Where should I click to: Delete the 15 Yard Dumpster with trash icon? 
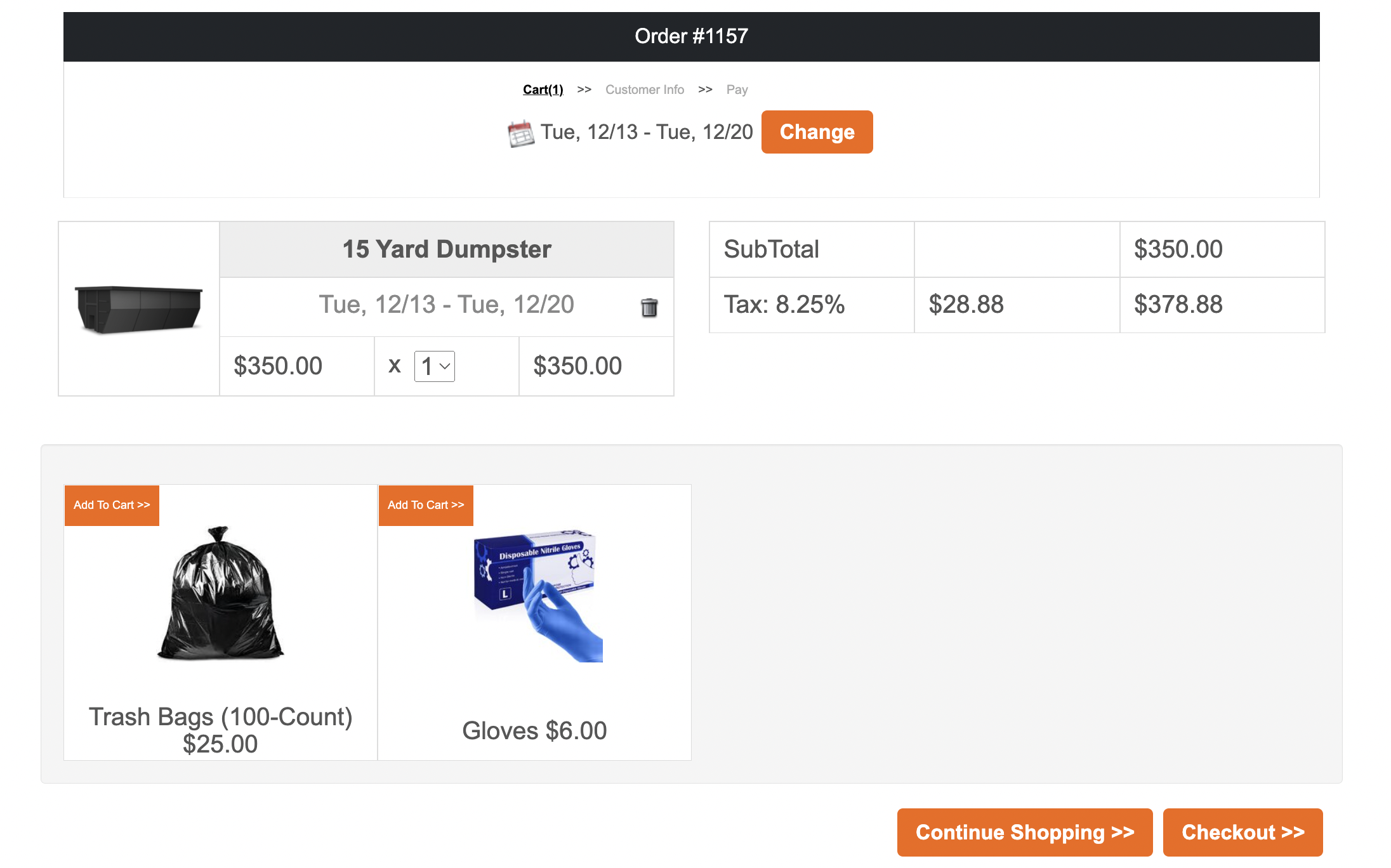pyautogui.click(x=649, y=308)
